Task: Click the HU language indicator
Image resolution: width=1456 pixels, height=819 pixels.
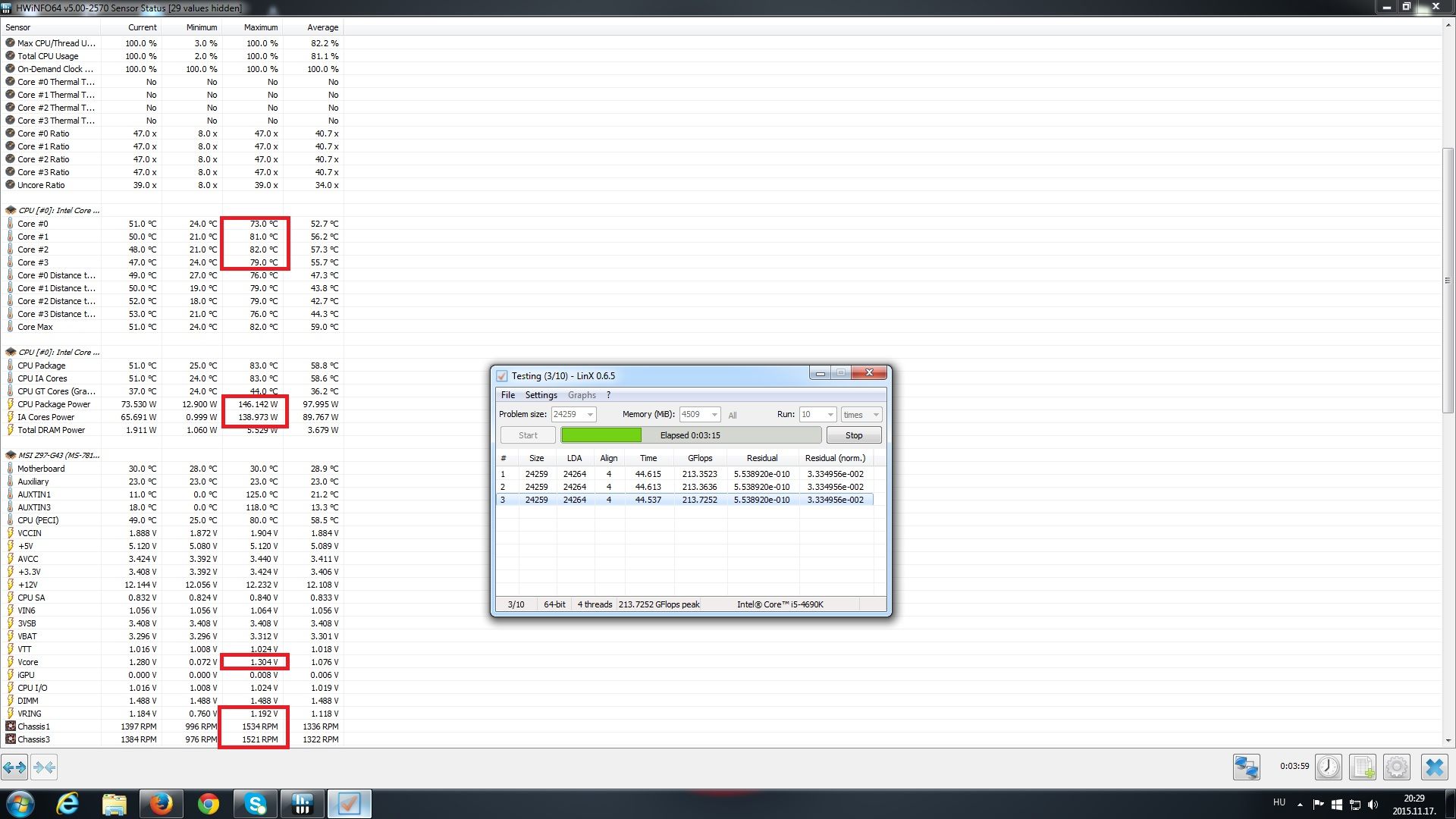Action: click(x=1279, y=802)
